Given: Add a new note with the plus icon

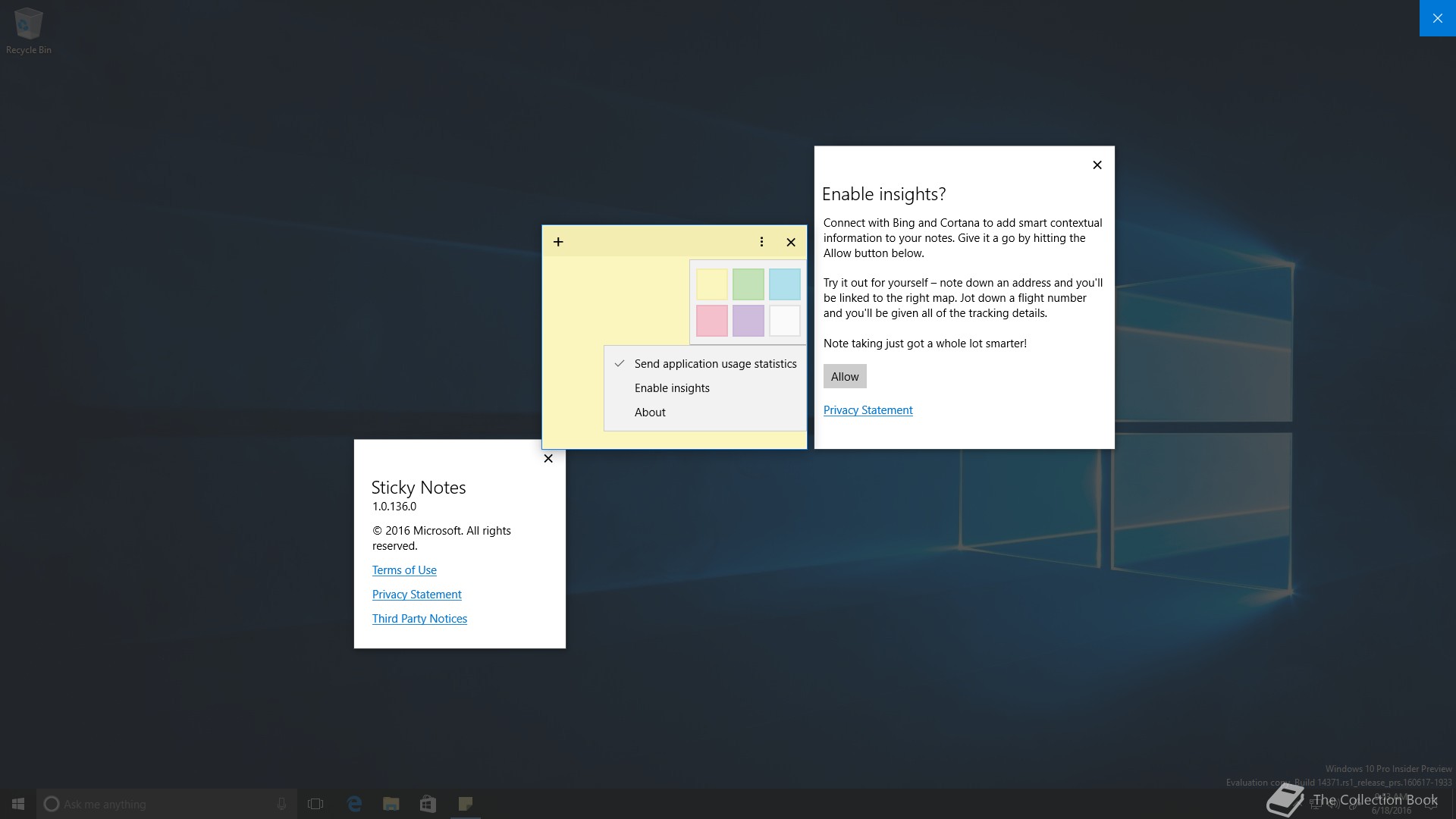Looking at the screenshot, I should [x=558, y=242].
